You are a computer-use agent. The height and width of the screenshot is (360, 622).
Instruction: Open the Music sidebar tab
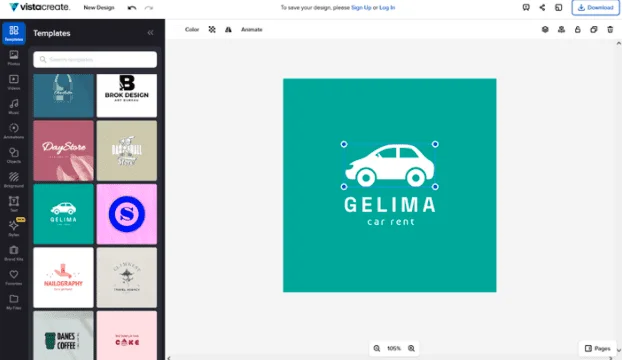click(14, 107)
